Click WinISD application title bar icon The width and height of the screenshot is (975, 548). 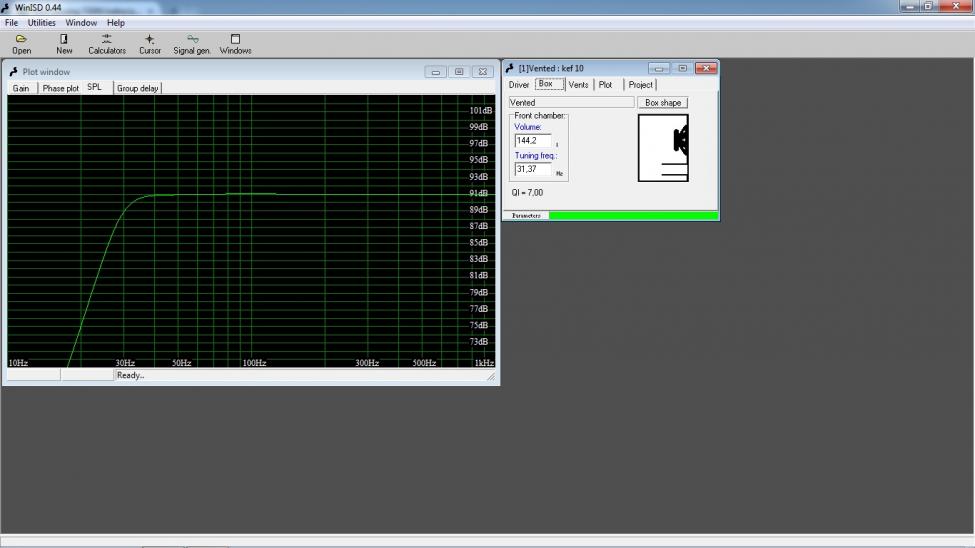pos(6,7)
